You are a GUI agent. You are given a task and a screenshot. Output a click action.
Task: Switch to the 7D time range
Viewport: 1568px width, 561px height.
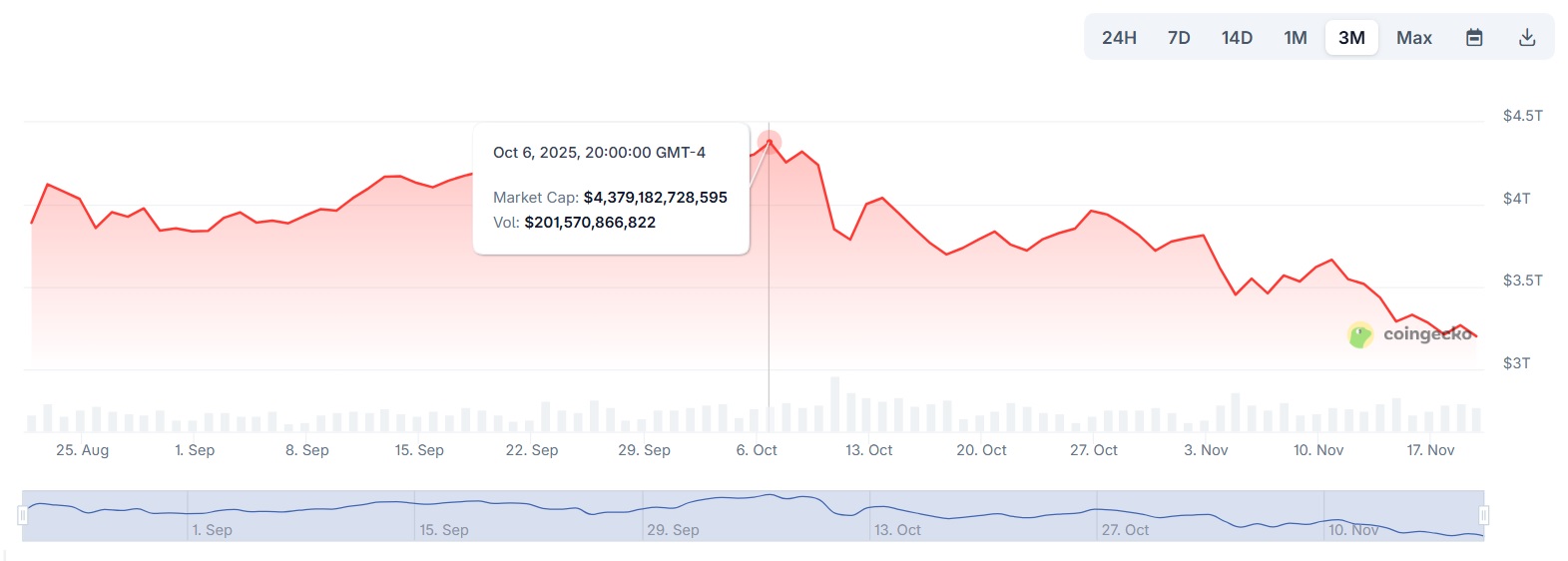pyautogui.click(x=1179, y=38)
